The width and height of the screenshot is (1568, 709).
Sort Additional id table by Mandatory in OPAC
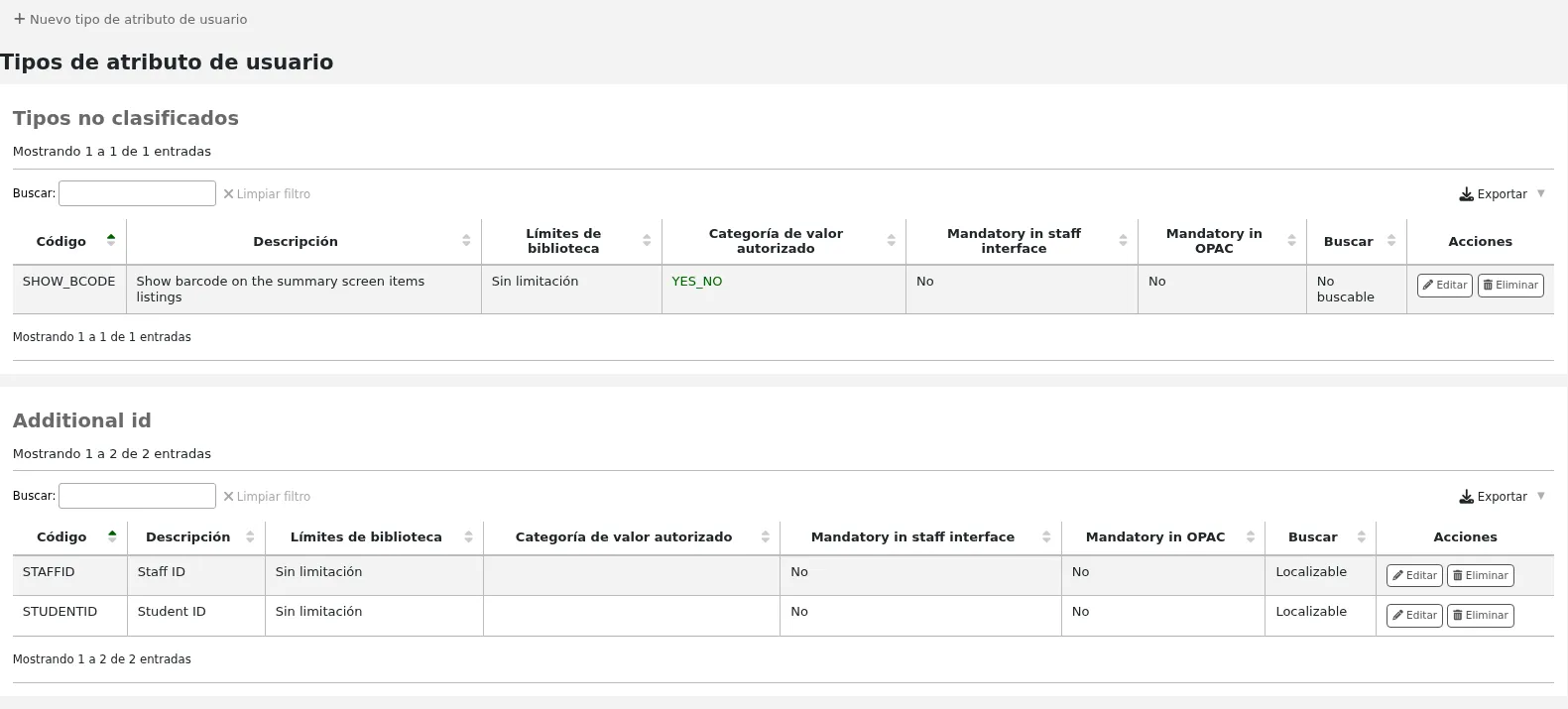tap(1163, 536)
